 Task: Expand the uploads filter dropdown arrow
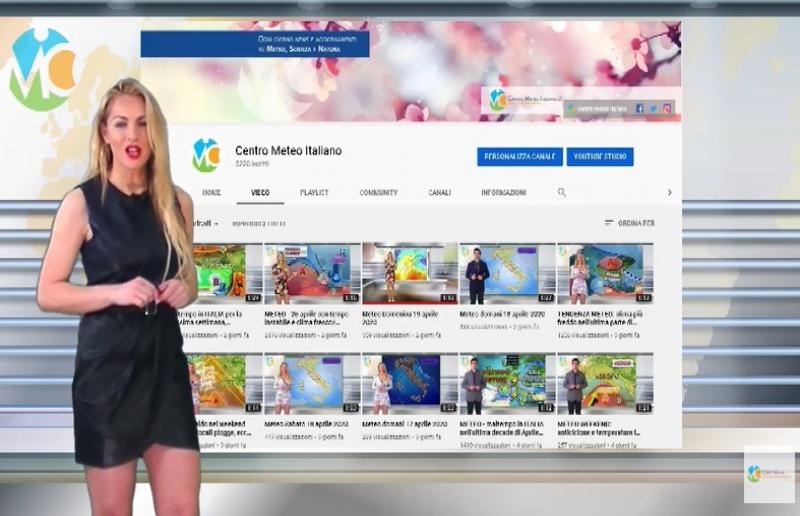click(x=216, y=224)
